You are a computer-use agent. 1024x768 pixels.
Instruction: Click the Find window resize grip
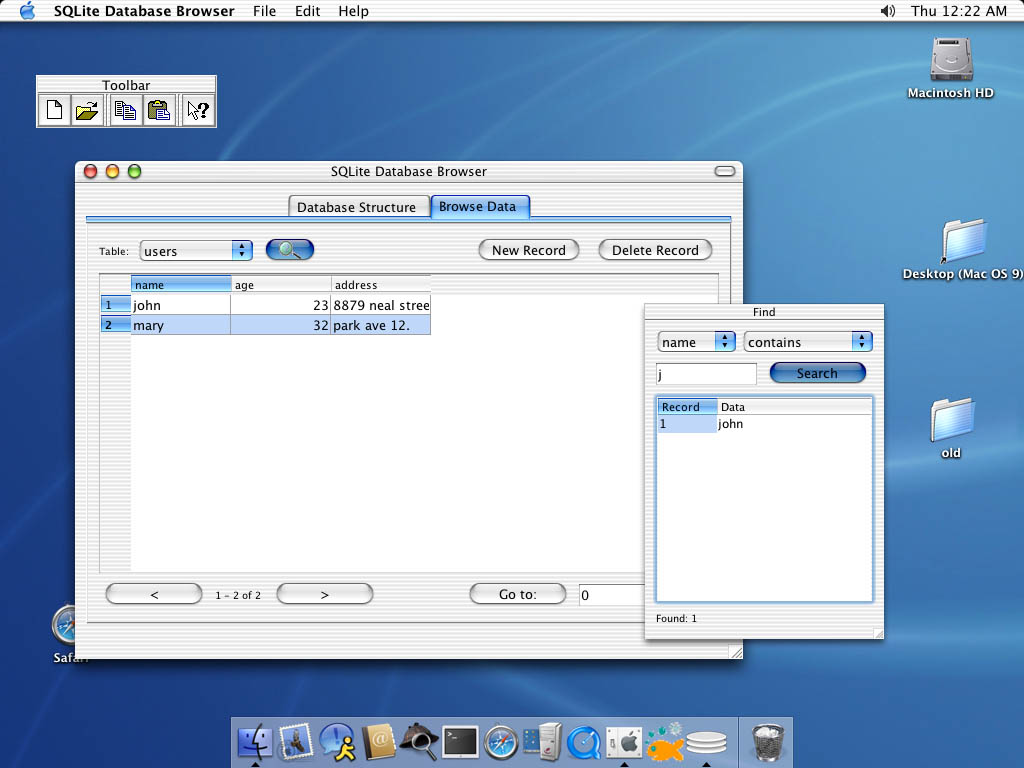878,633
